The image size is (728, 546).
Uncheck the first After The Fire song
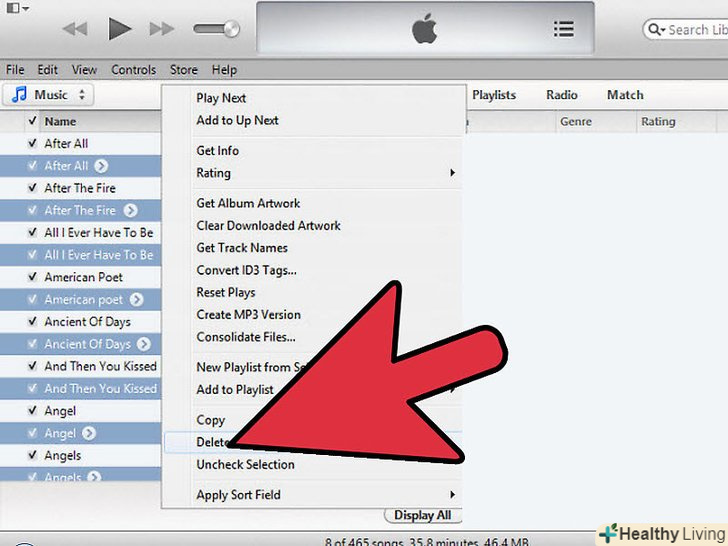click(x=32, y=188)
